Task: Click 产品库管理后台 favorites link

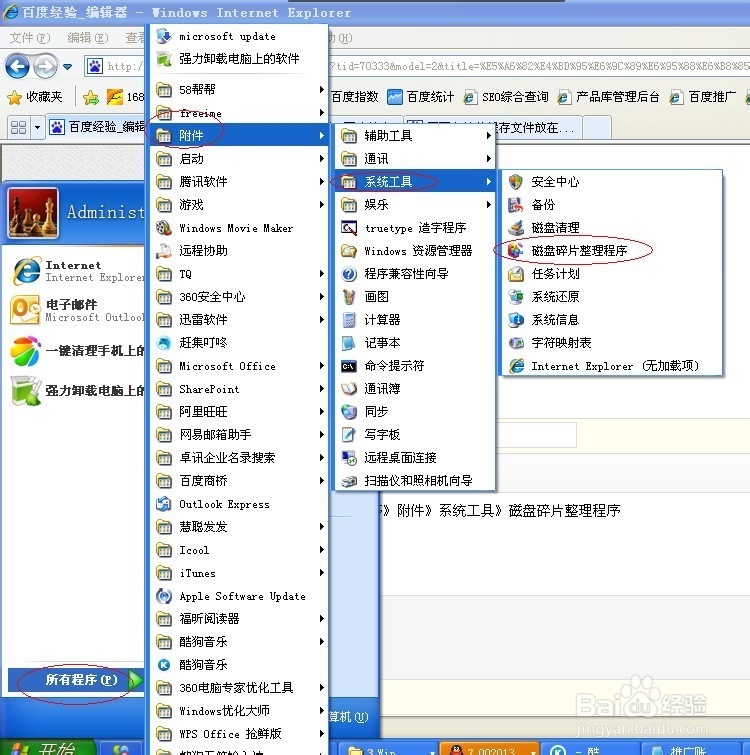Action: tap(608, 97)
